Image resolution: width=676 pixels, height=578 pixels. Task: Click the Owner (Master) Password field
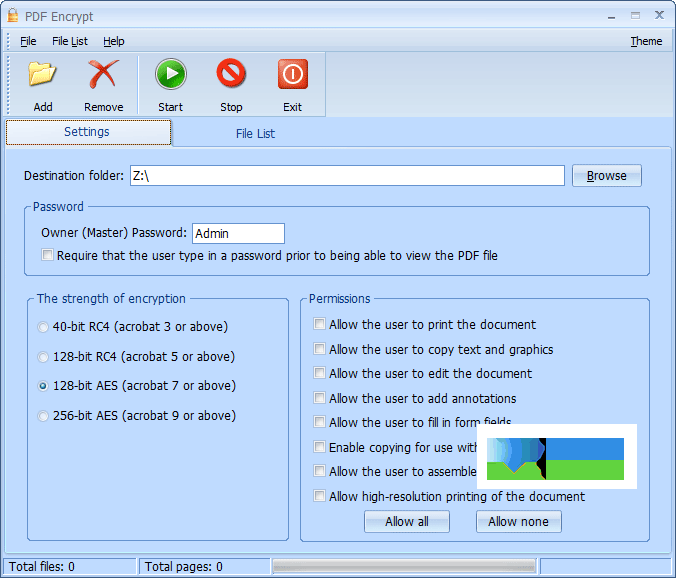point(238,233)
